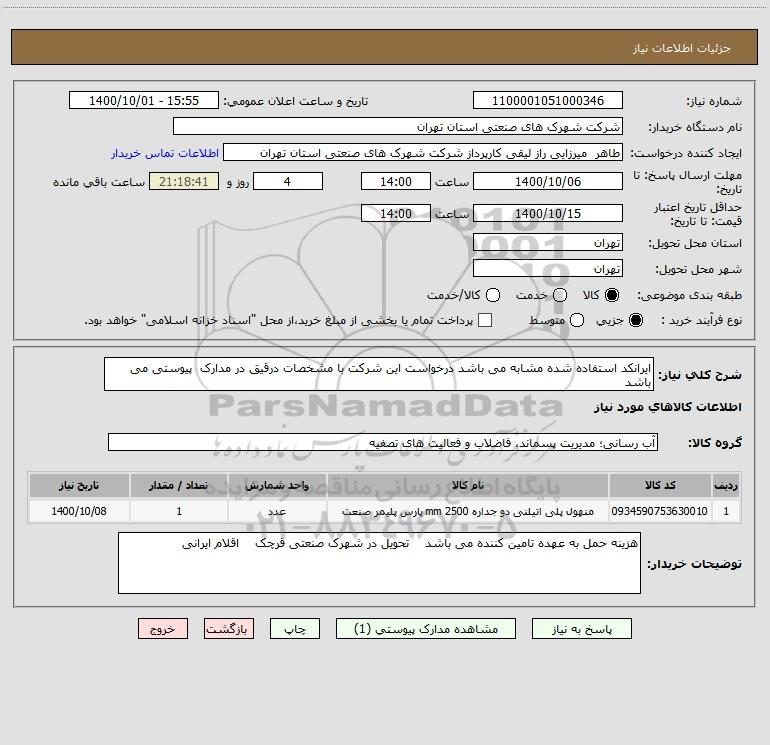Click the نام کالا column header
Viewport: 770px width, 745px height.
point(468,485)
